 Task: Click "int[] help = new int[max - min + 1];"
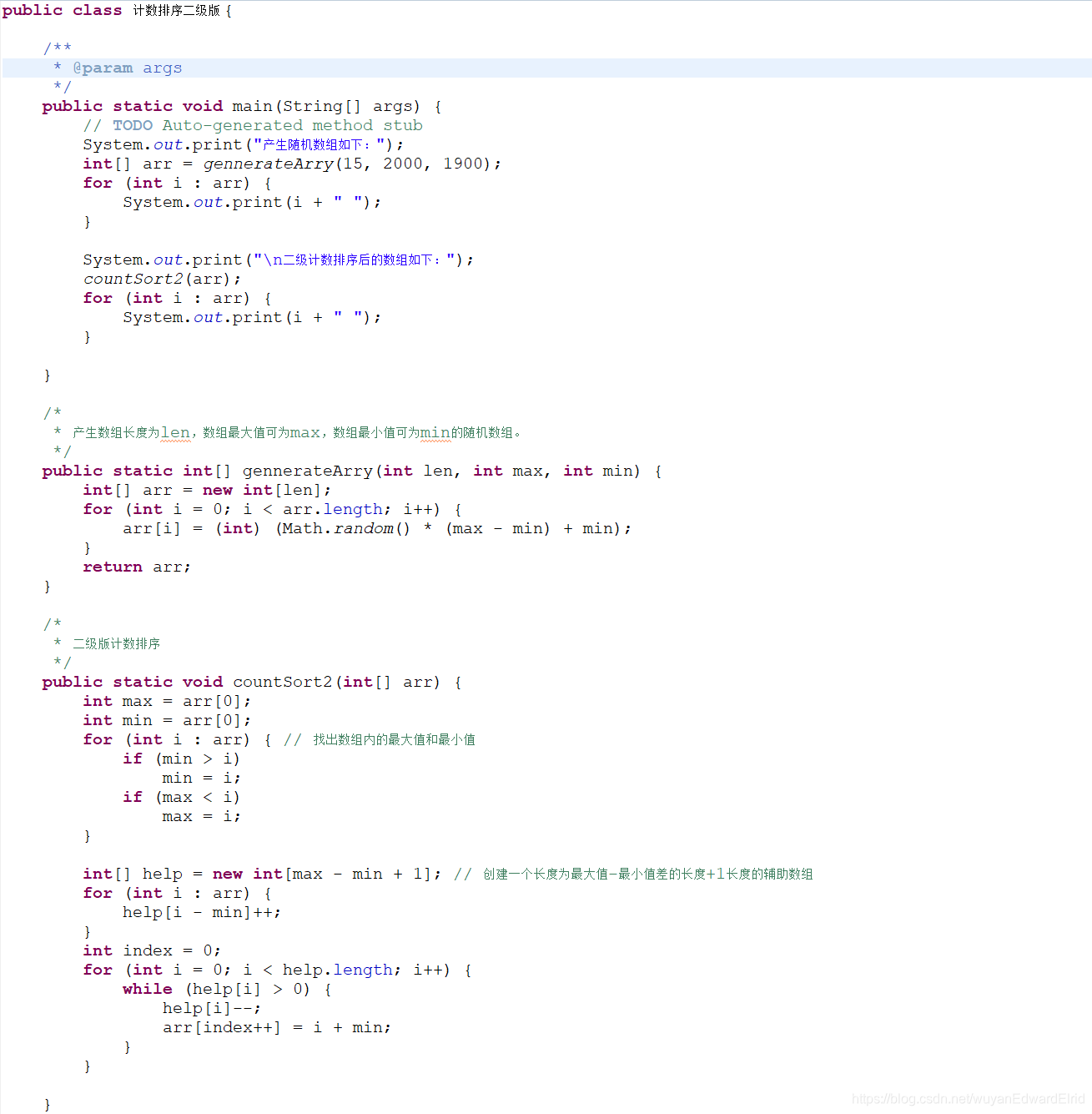[x=262, y=874]
